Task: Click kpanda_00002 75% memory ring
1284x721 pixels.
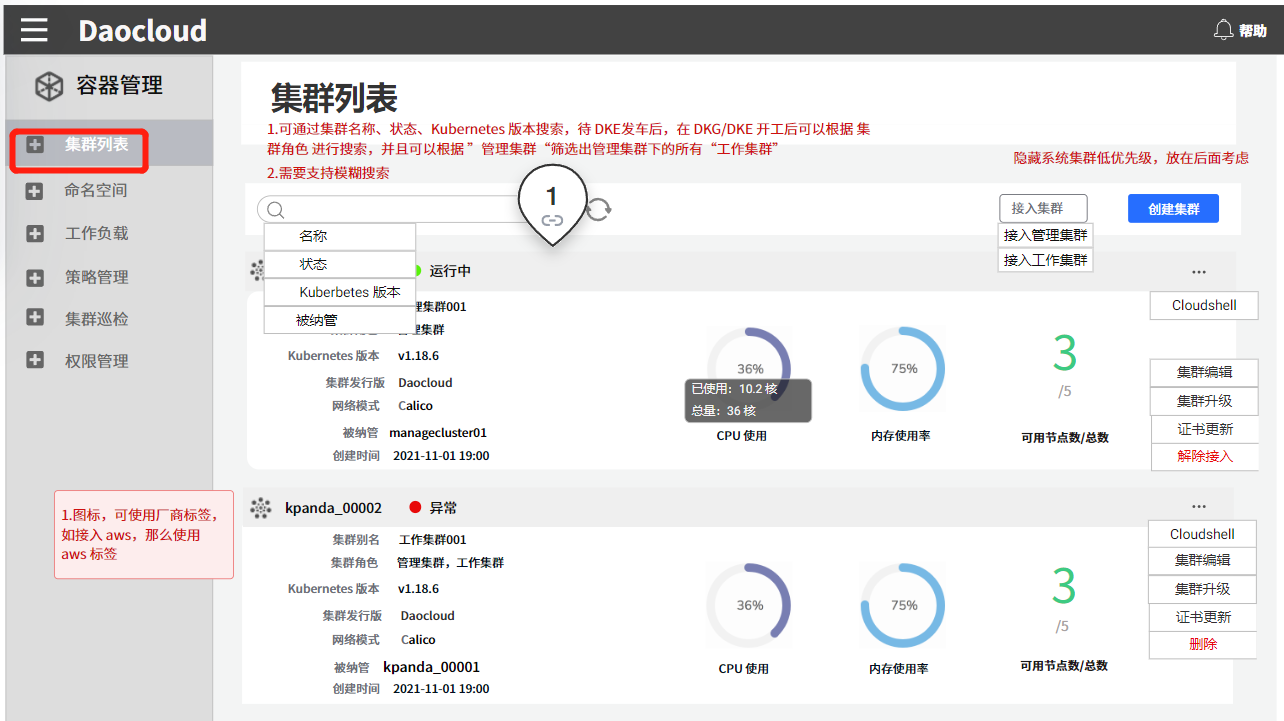Action: [903, 605]
